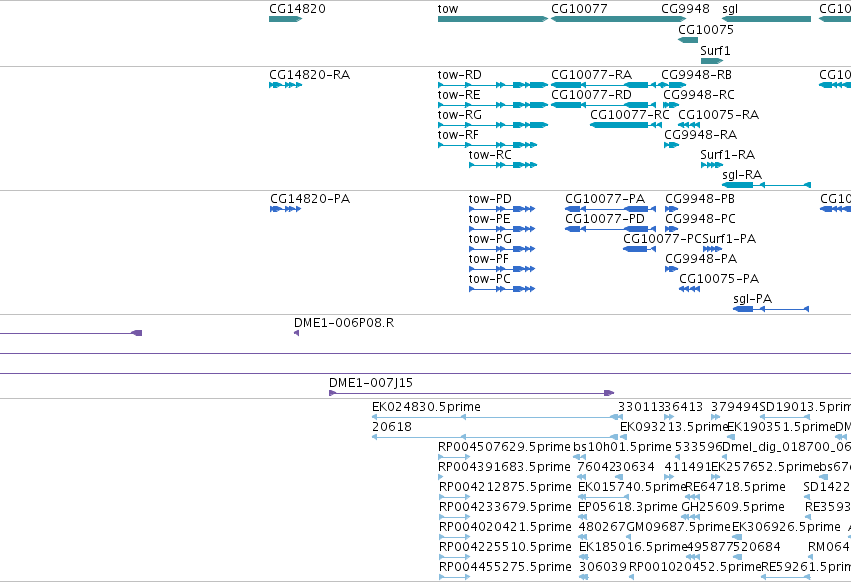Select the EK306926.5prime EST feature
This screenshot has height=582, width=851.
click(737, 537)
